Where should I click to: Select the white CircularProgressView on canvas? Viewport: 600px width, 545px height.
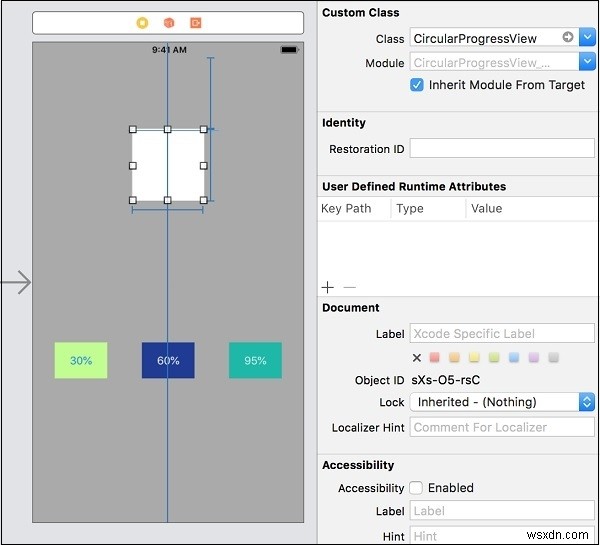point(168,165)
